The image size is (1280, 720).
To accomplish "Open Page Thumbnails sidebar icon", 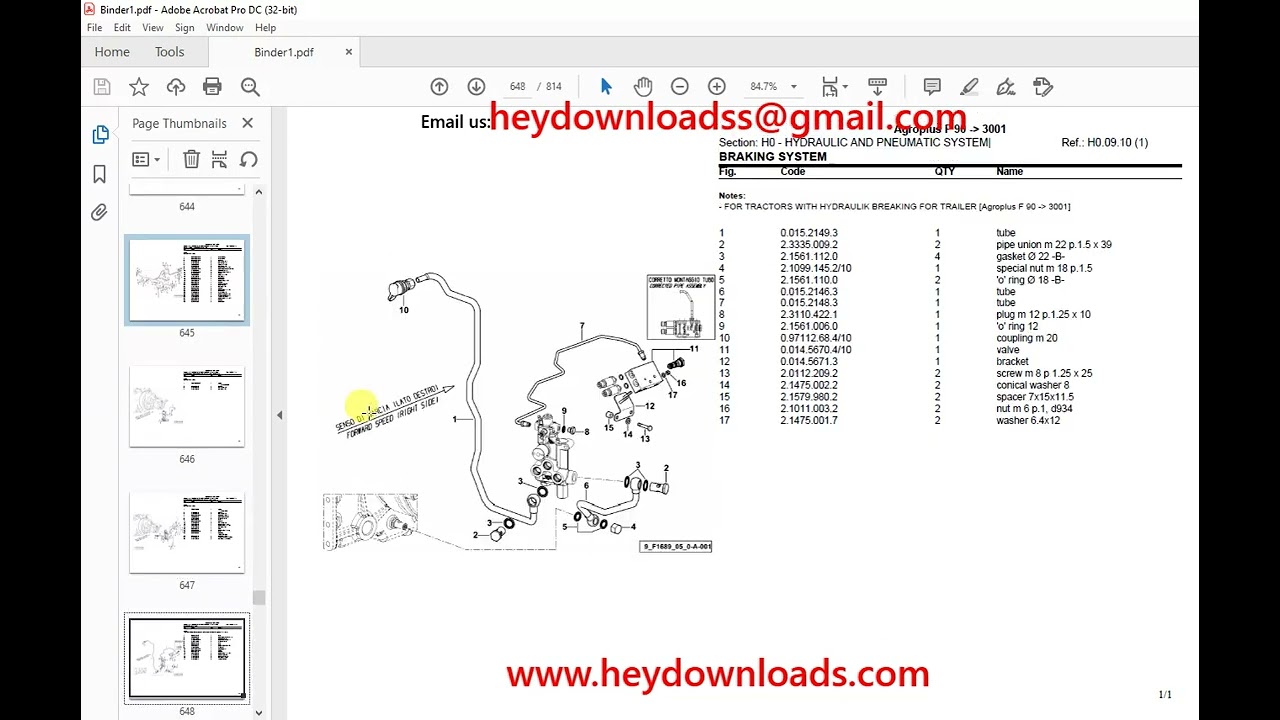I will [100, 135].
